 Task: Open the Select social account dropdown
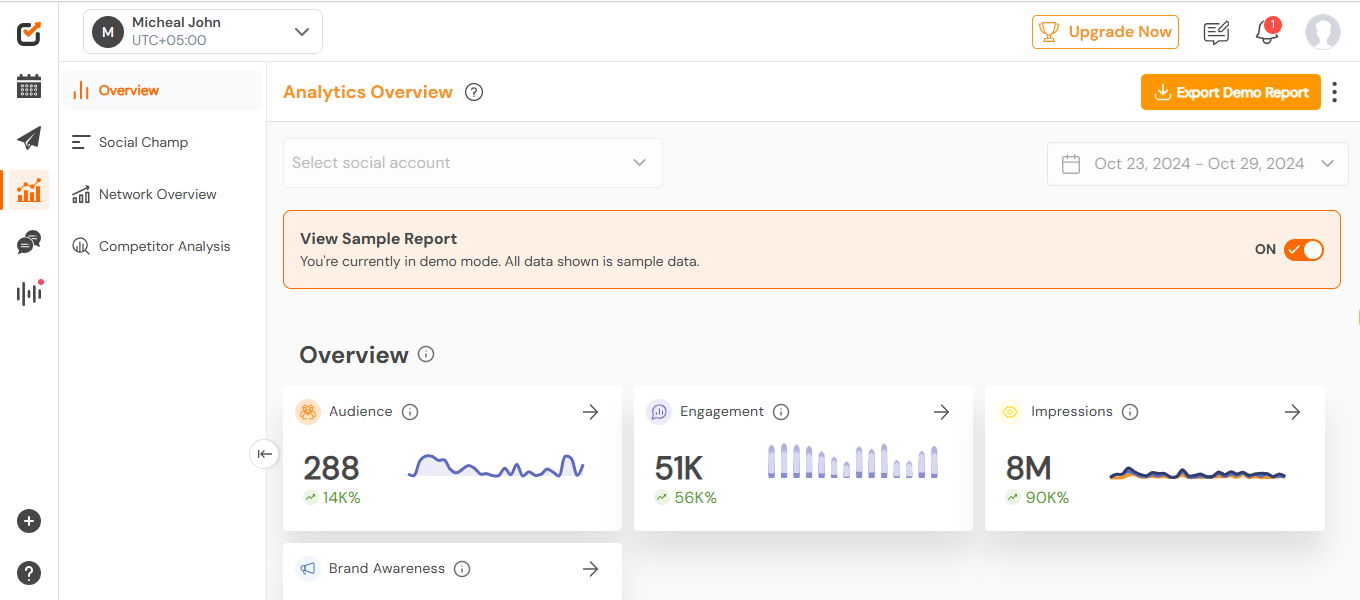(472, 163)
